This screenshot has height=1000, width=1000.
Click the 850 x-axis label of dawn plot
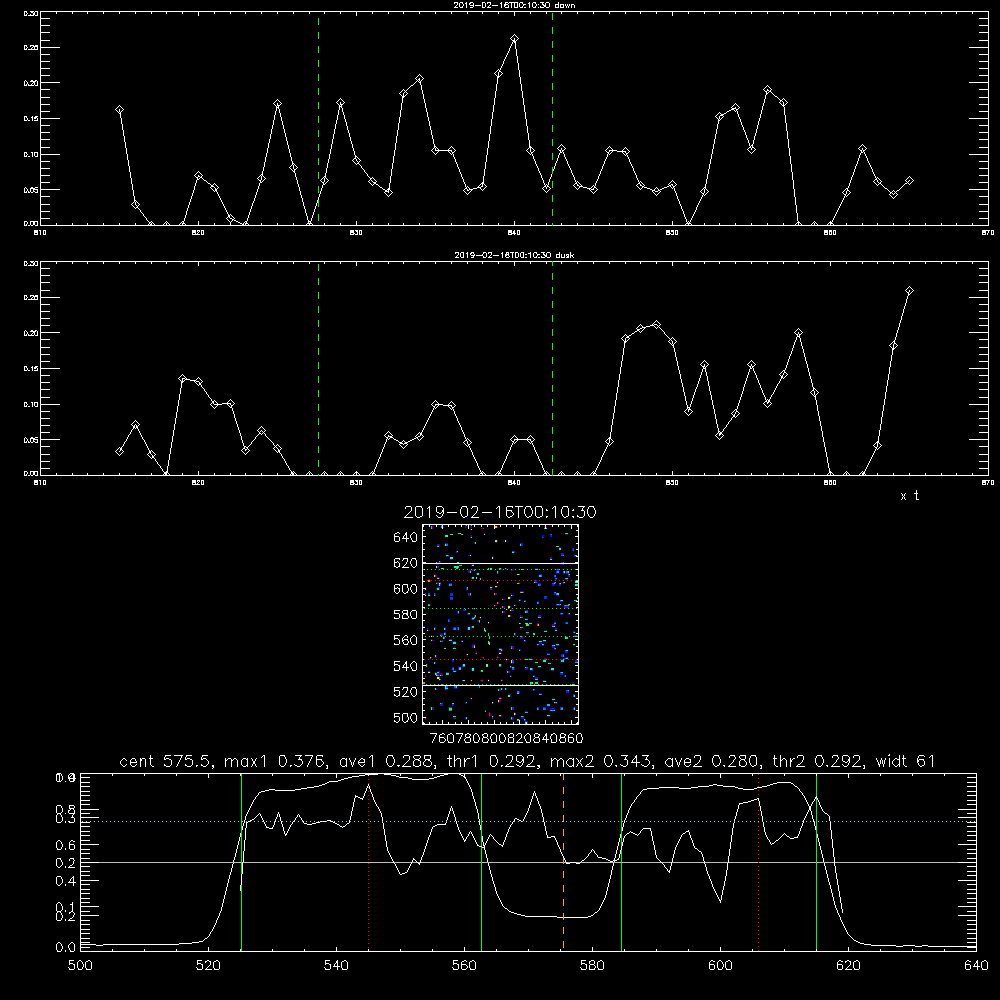pos(672,233)
